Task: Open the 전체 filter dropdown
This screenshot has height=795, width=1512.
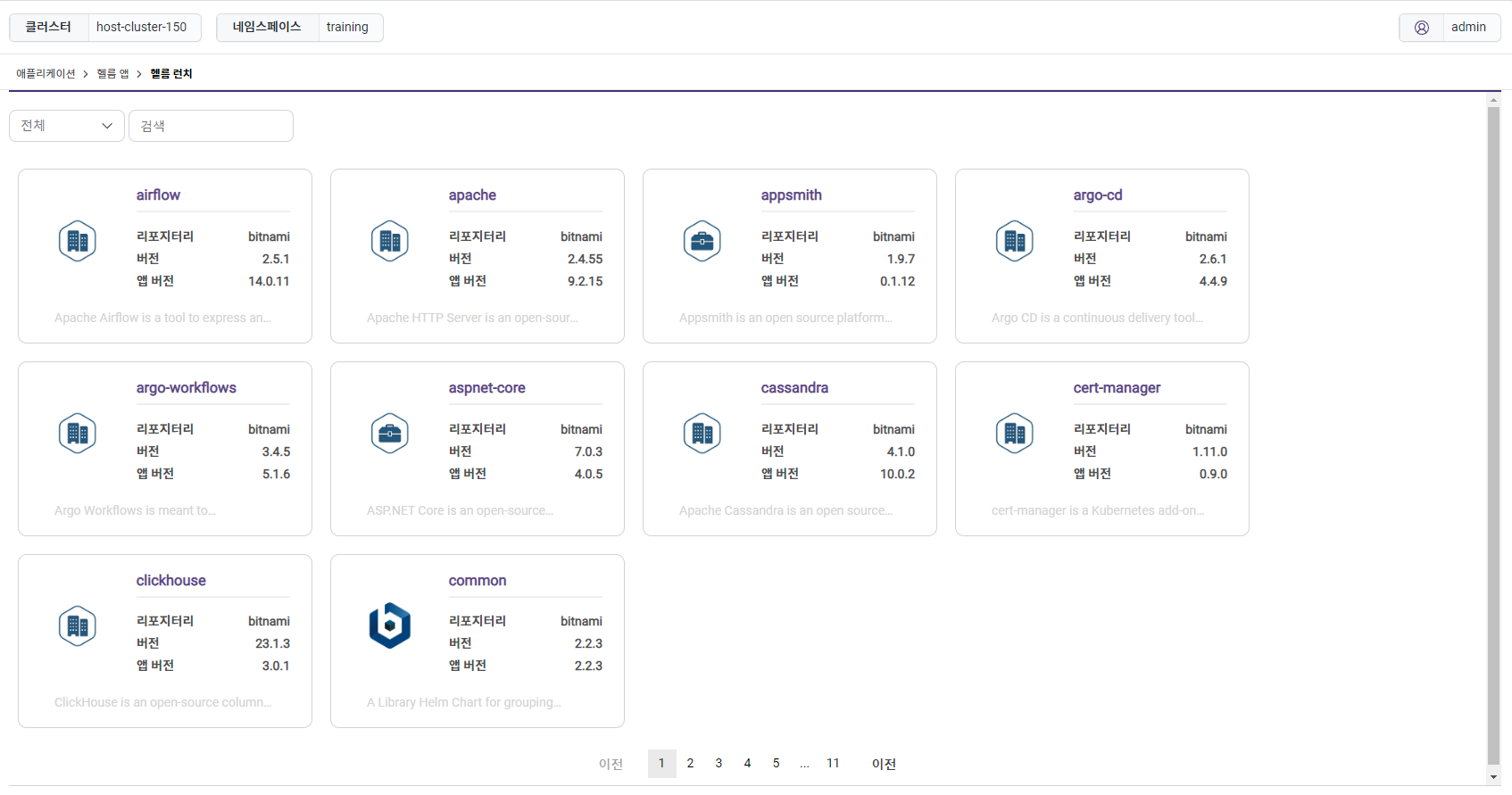Action: (x=67, y=126)
